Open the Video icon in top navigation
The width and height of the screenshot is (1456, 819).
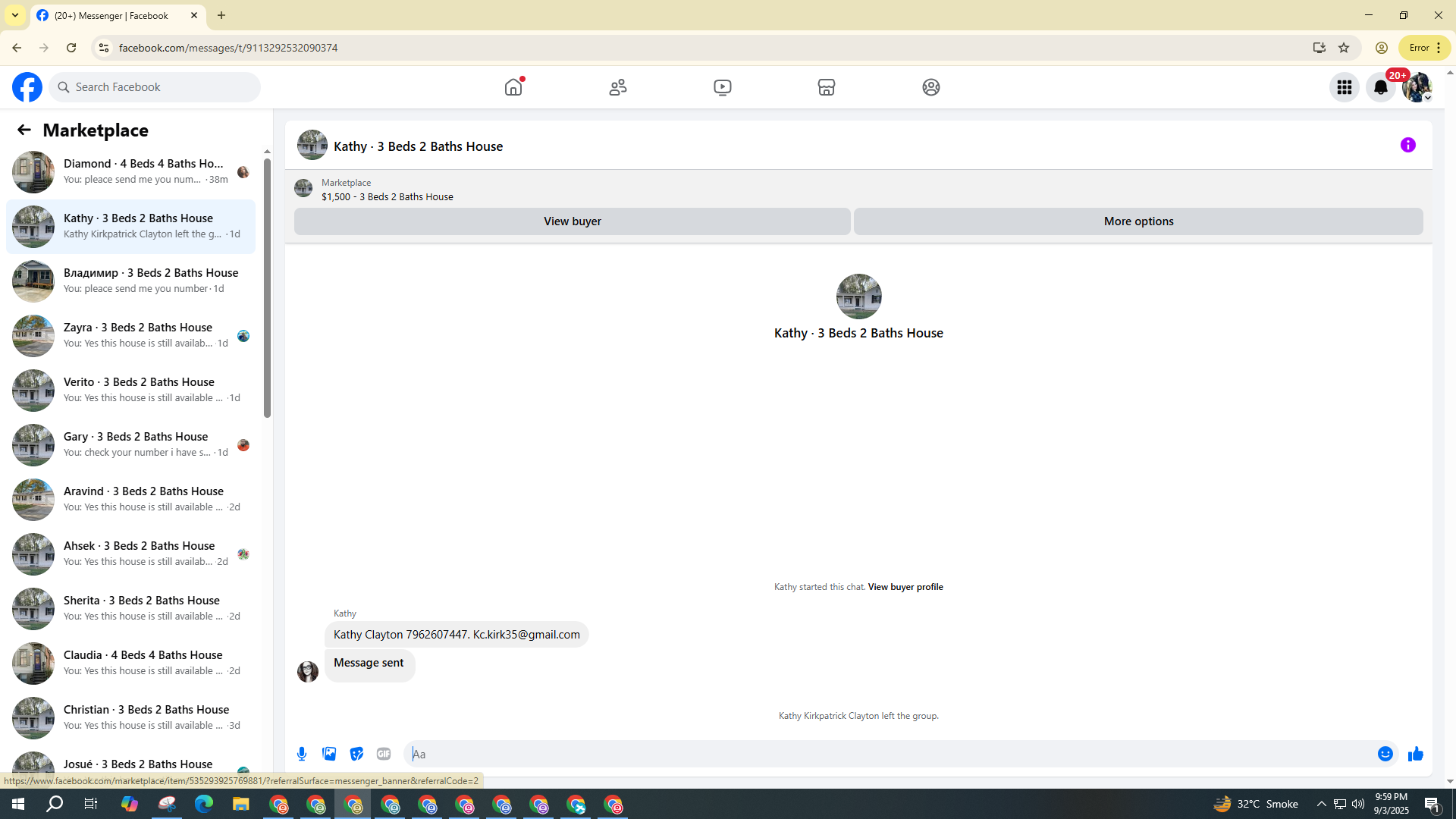coord(723,87)
